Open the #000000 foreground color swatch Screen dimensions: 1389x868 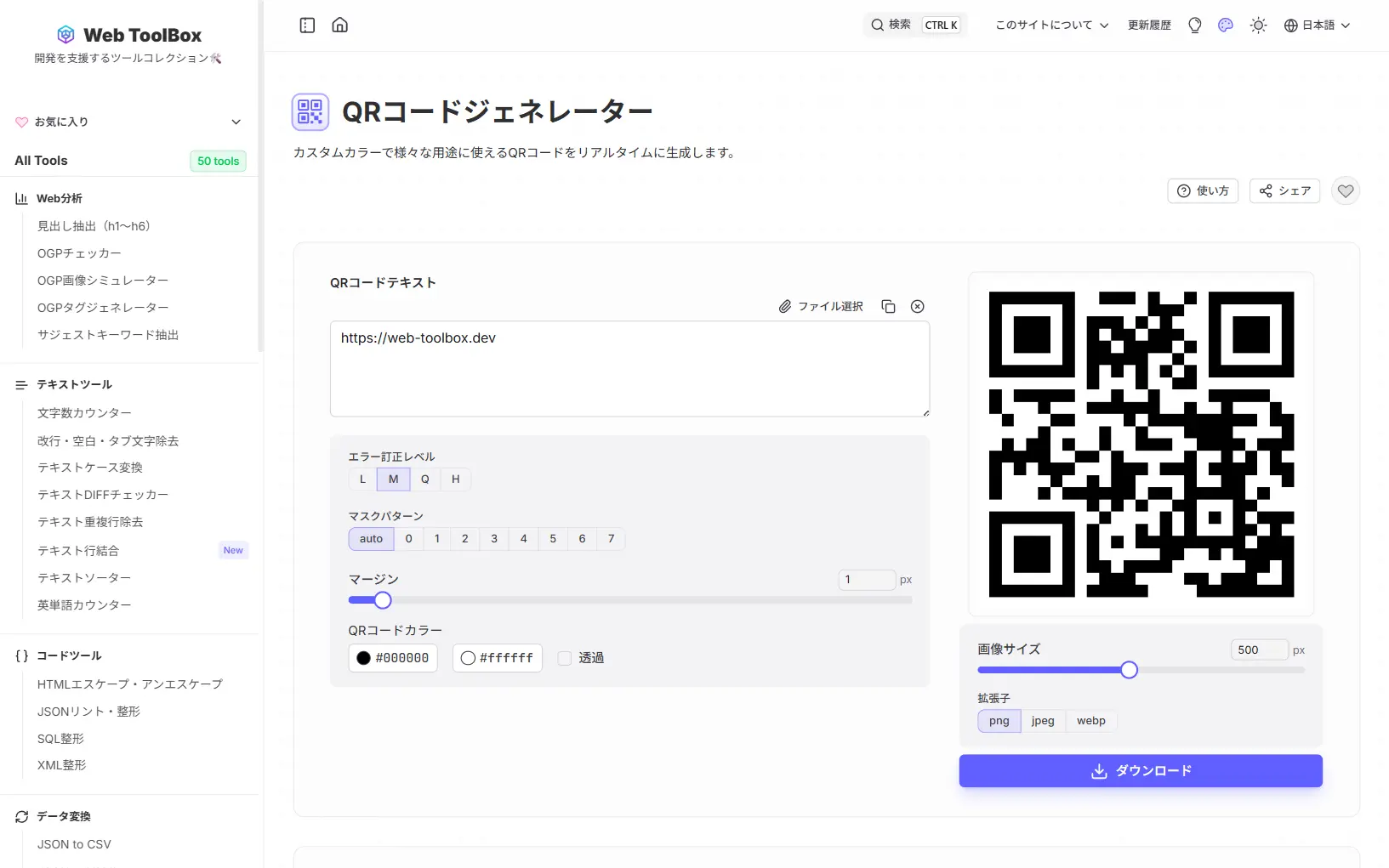[393, 658]
